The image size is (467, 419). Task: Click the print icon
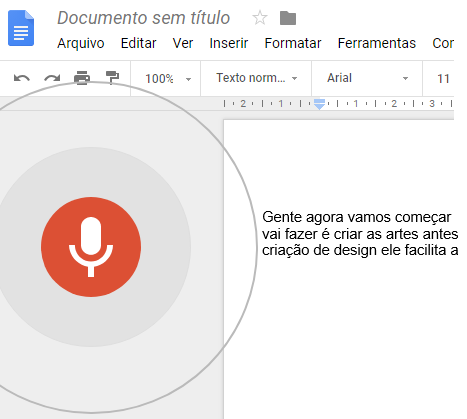click(x=82, y=78)
